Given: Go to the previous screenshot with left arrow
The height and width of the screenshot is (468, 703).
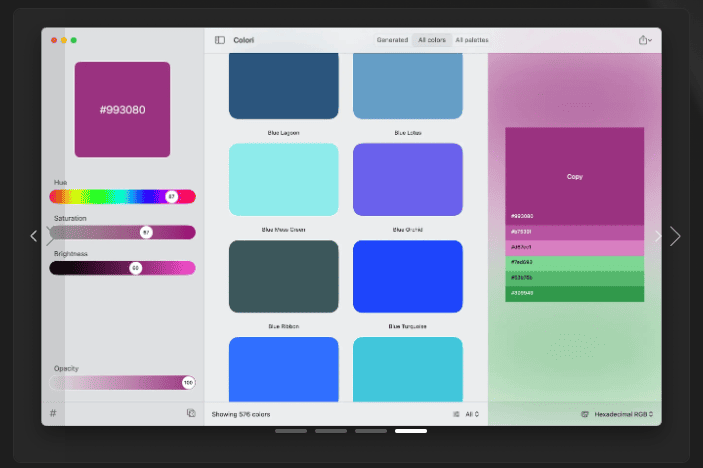Looking at the screenshot, I should 34,236.
